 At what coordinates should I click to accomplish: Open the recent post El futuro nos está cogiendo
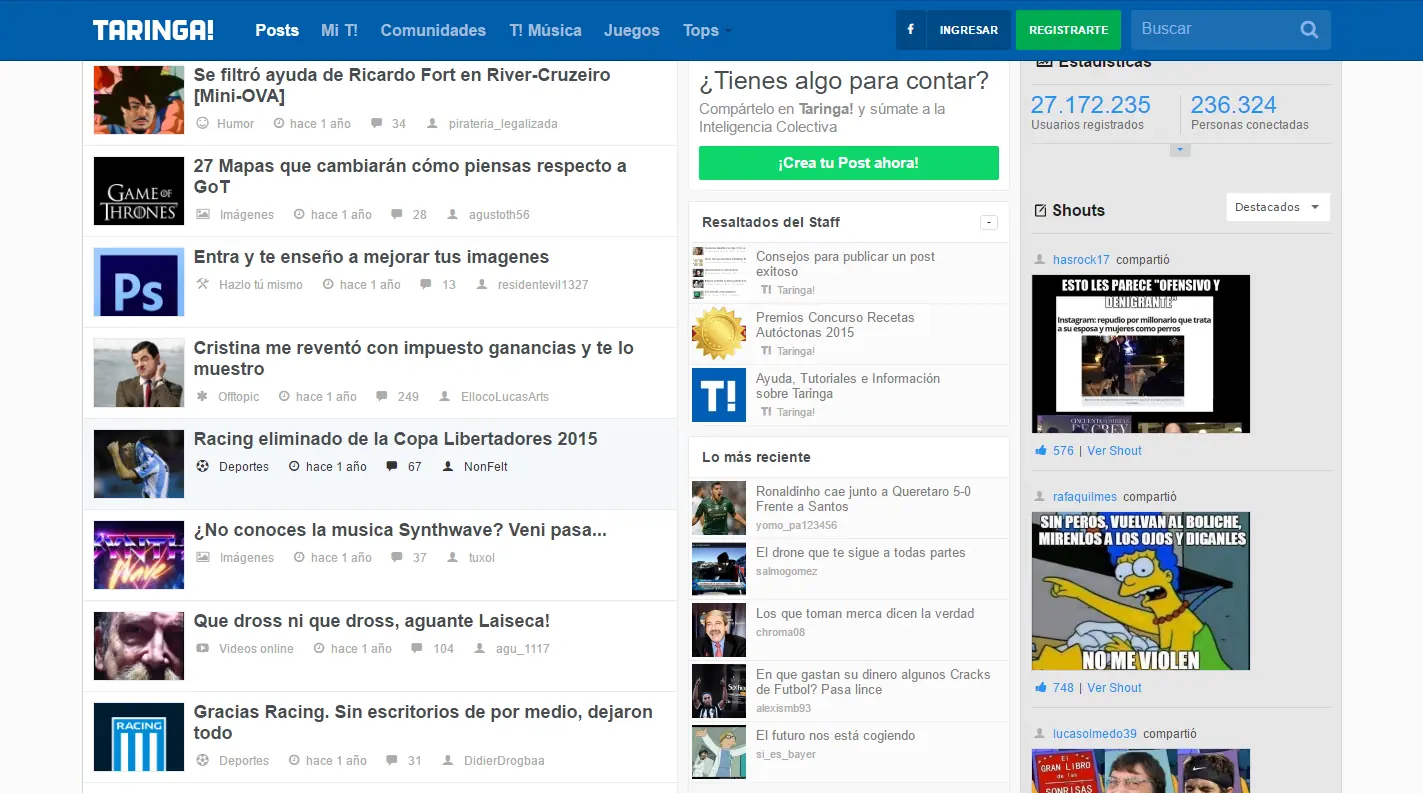coord(835,735)
